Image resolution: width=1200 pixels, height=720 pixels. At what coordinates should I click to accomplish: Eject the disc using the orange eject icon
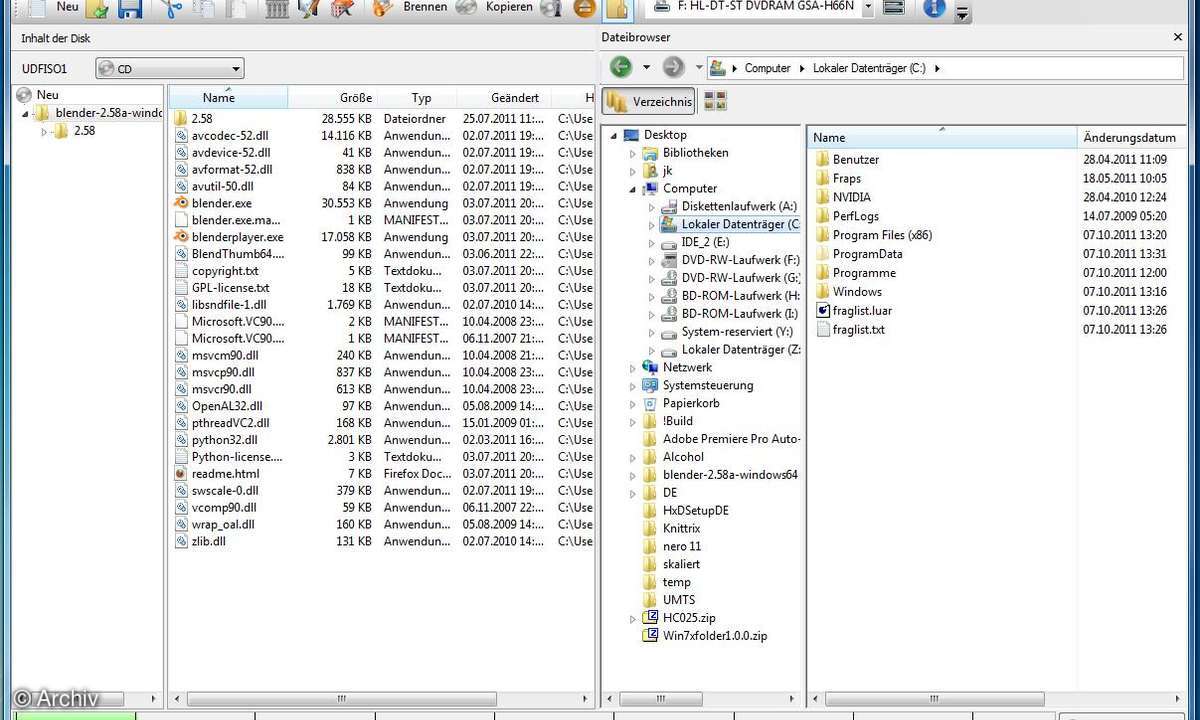point(585,9)
